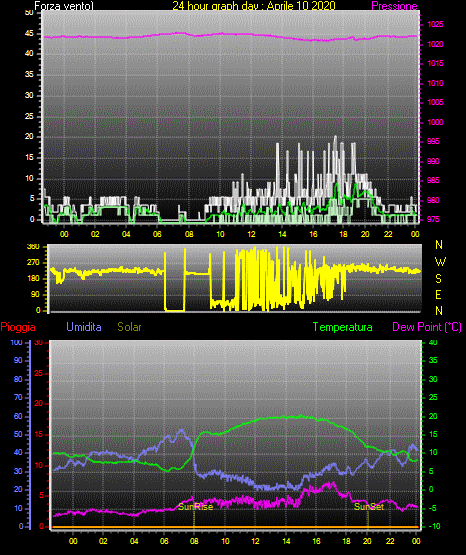This screenshot has width=466, height=555.
Task: Click the Temperatura legend label
Action: click(x=343, y=327)
